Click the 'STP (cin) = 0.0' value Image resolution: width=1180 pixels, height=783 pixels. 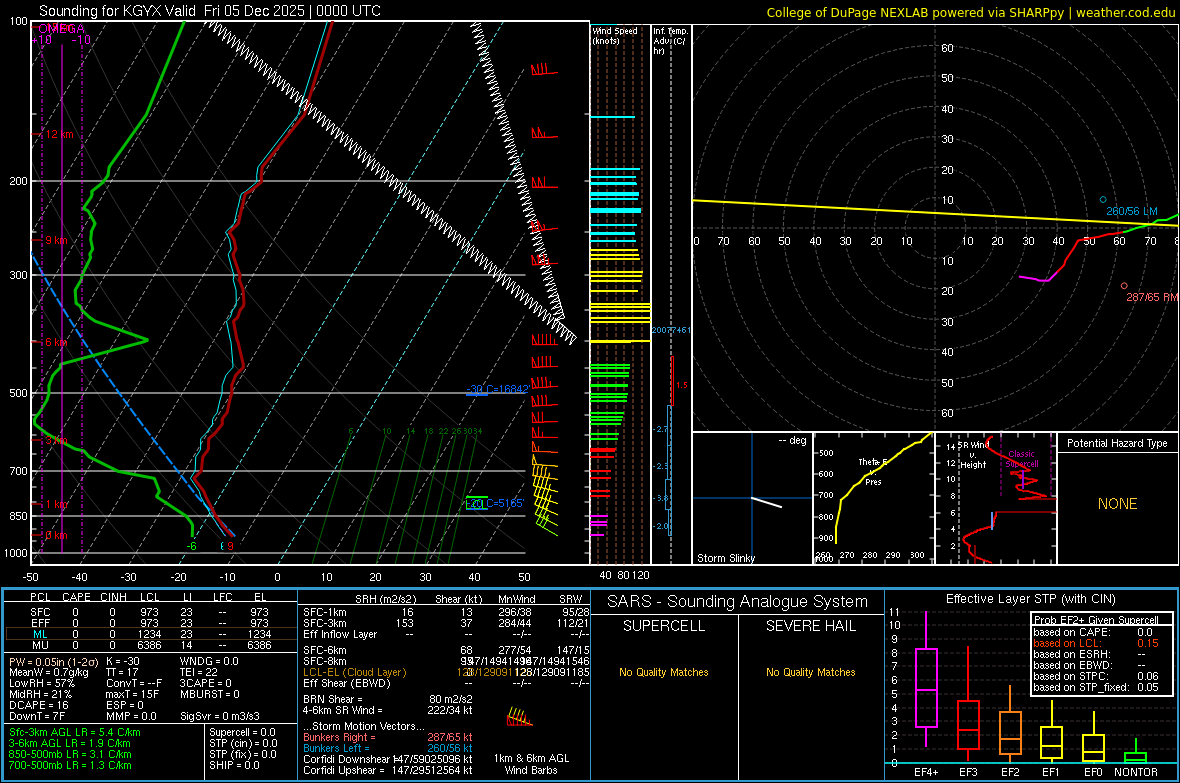[x=243, y=743]
